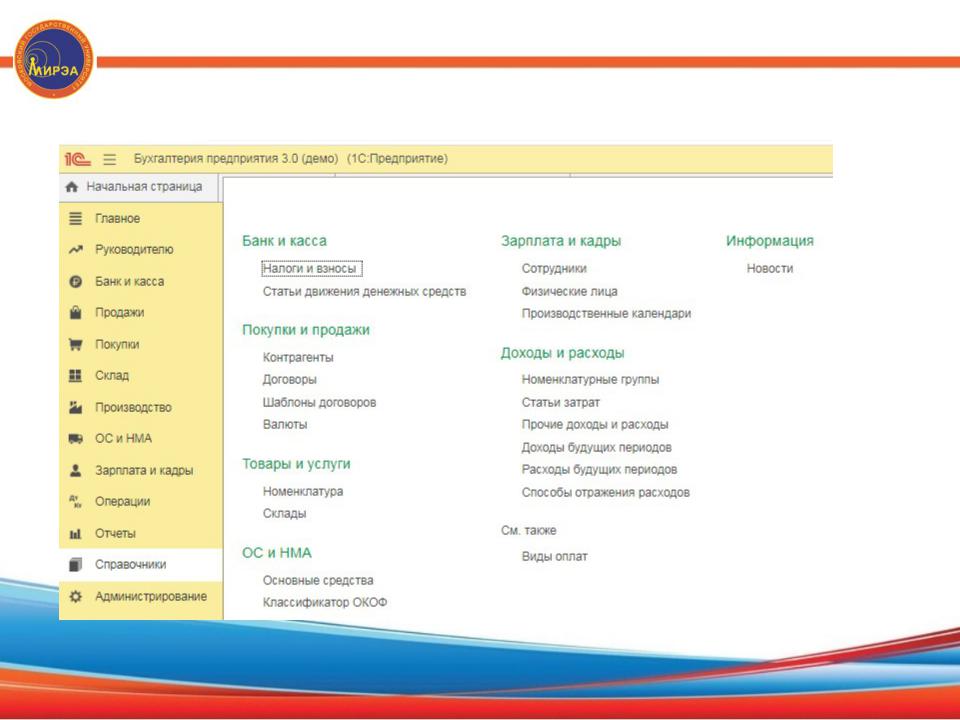Open the Новости link
The image size is (960, 720).
point(770,269)
